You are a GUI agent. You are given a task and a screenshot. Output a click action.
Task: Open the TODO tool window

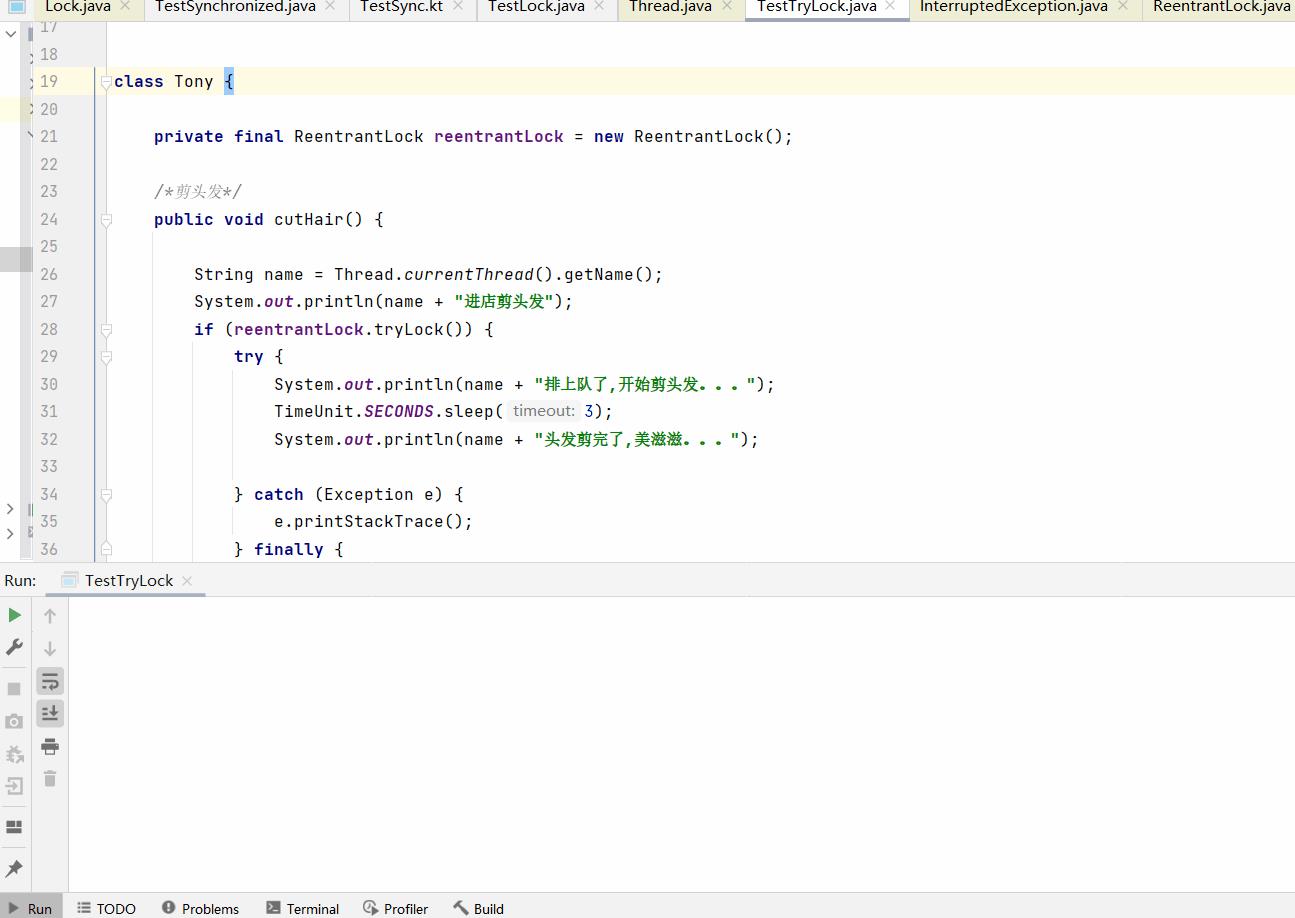(106, 908)
